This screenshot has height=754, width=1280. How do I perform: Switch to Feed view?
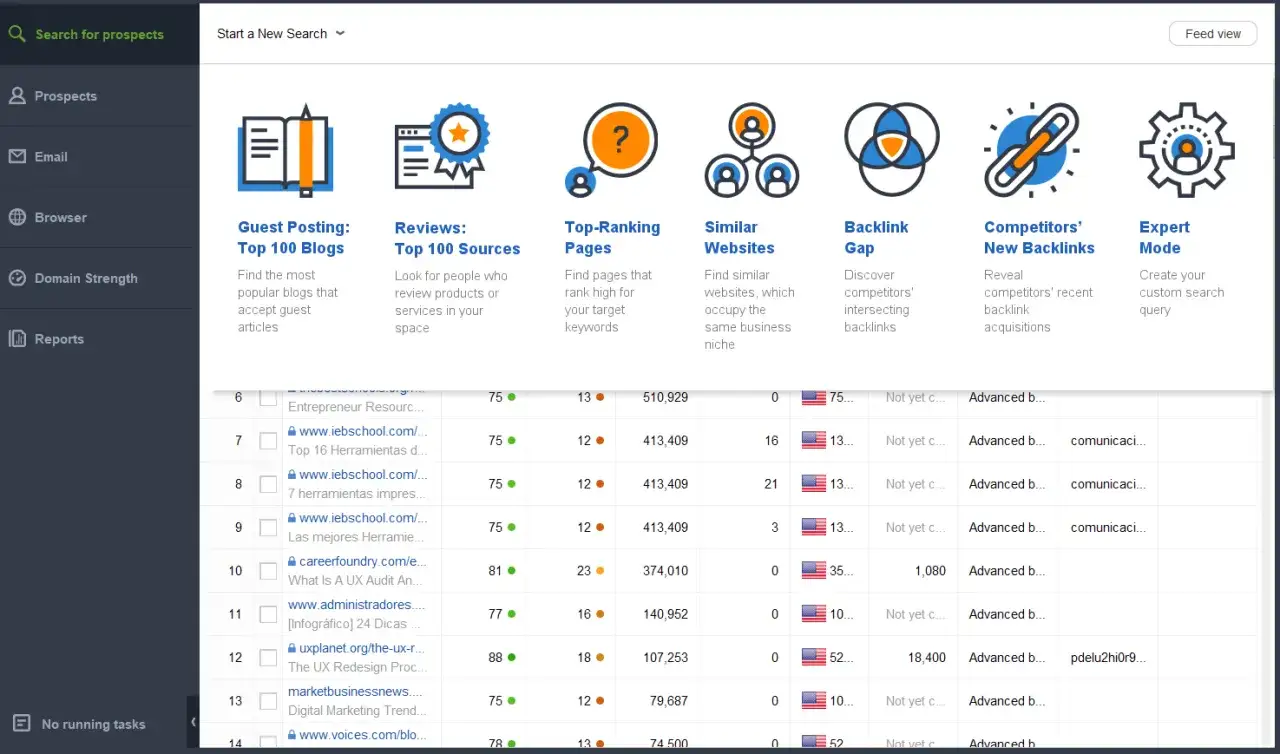point(1213,33)
